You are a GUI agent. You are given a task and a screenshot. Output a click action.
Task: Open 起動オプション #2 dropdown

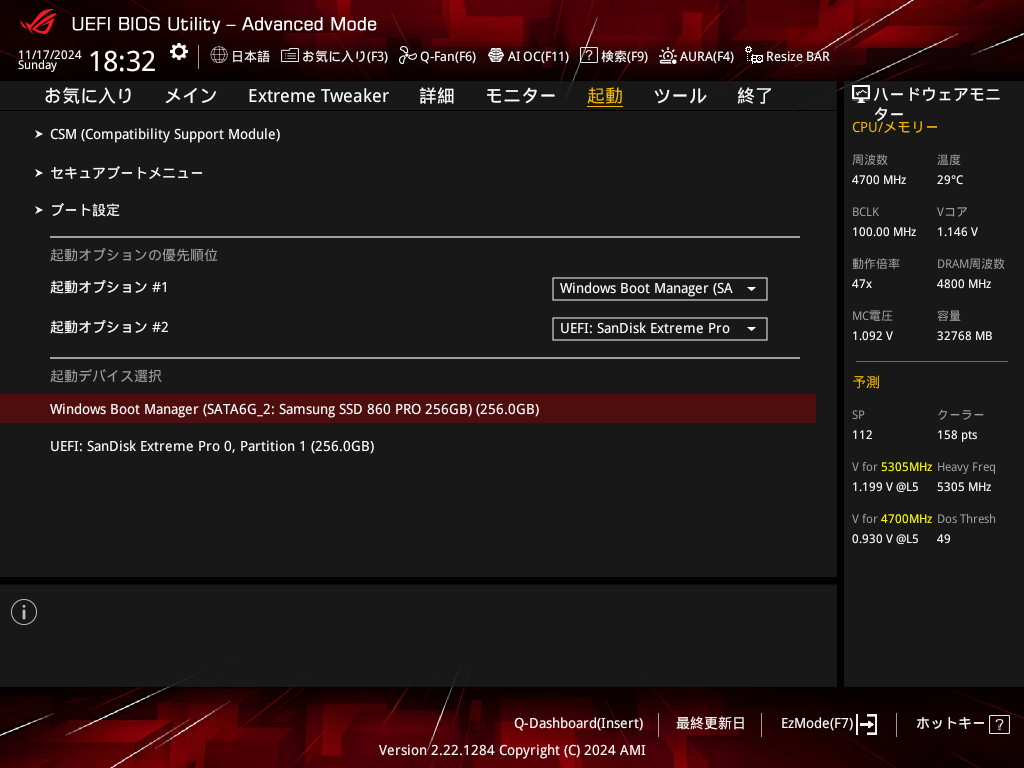tap(659, 329)
